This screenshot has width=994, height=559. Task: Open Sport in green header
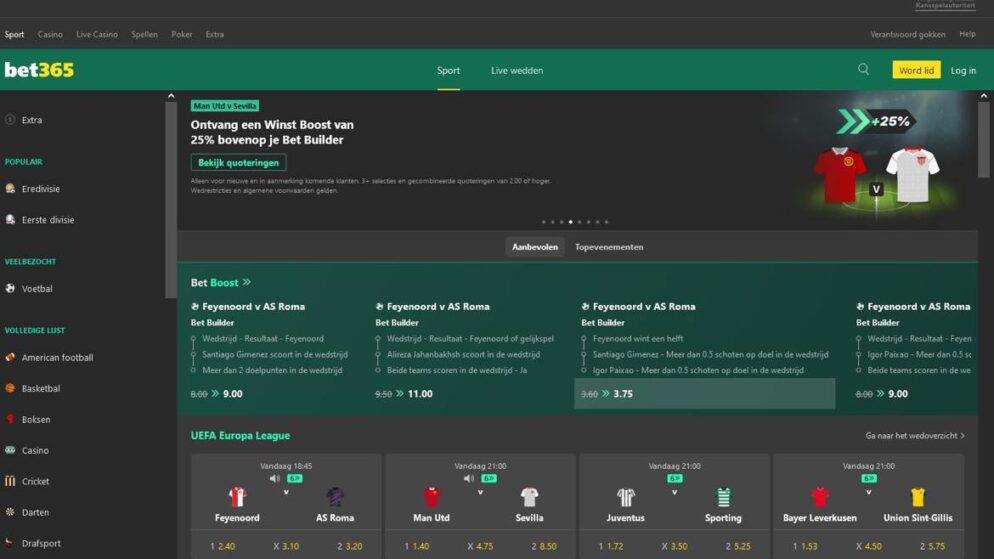448,70
